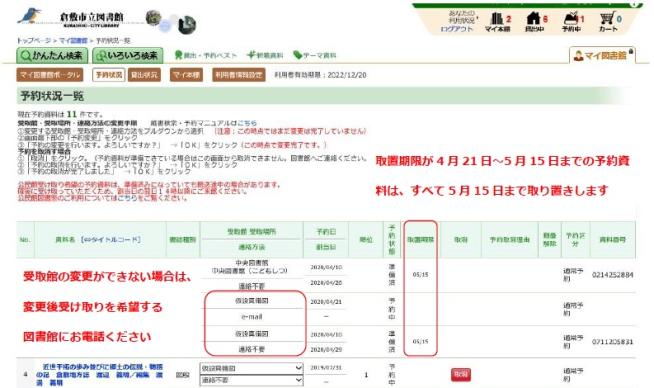Click the 利用者情報設定 button
654x388 pixels.
tap(239, 75)
